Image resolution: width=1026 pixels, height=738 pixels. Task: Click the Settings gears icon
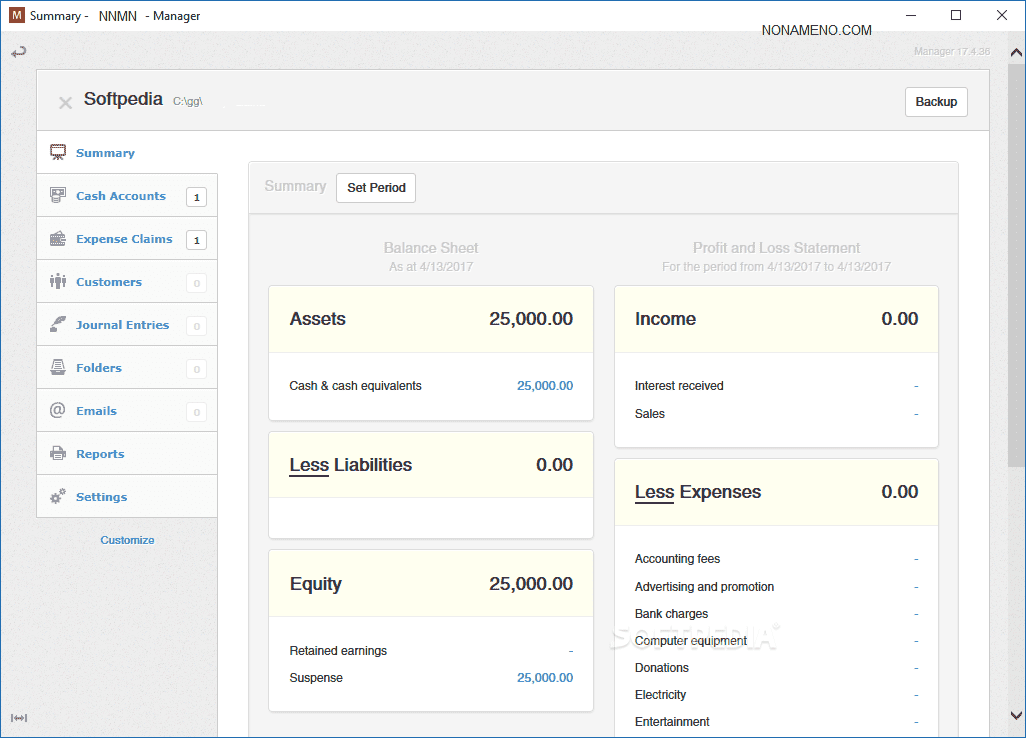point(58,497)
